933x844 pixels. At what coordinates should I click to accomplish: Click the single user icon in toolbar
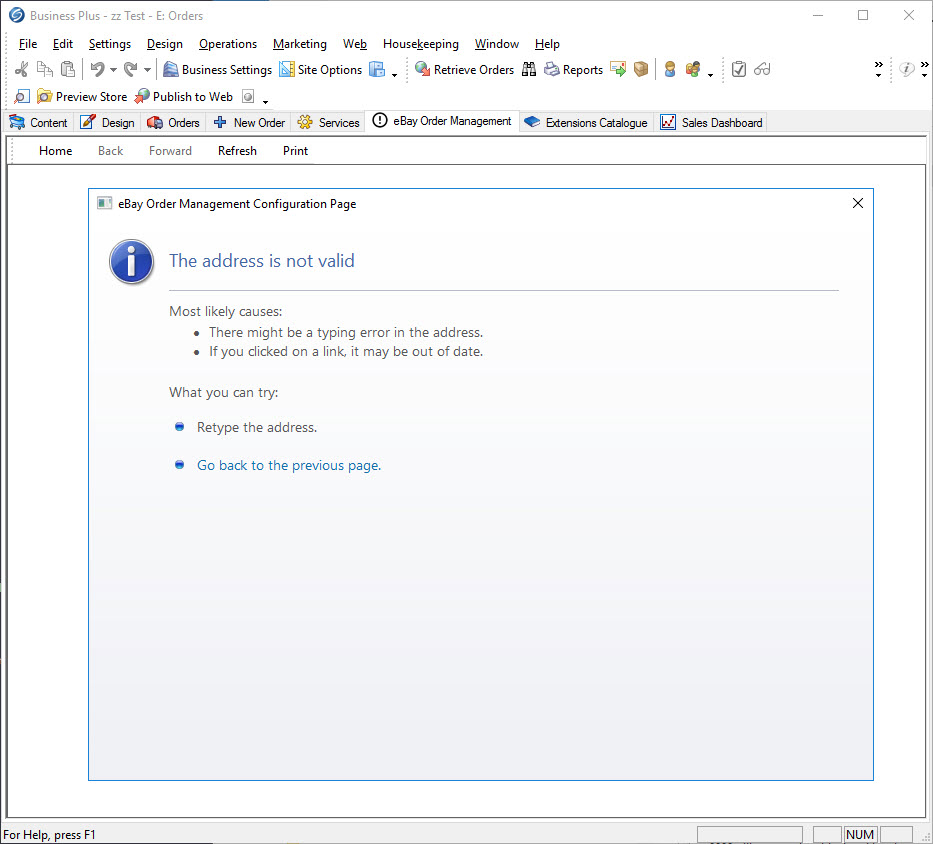pyautogui.click(x=670, y=70)
